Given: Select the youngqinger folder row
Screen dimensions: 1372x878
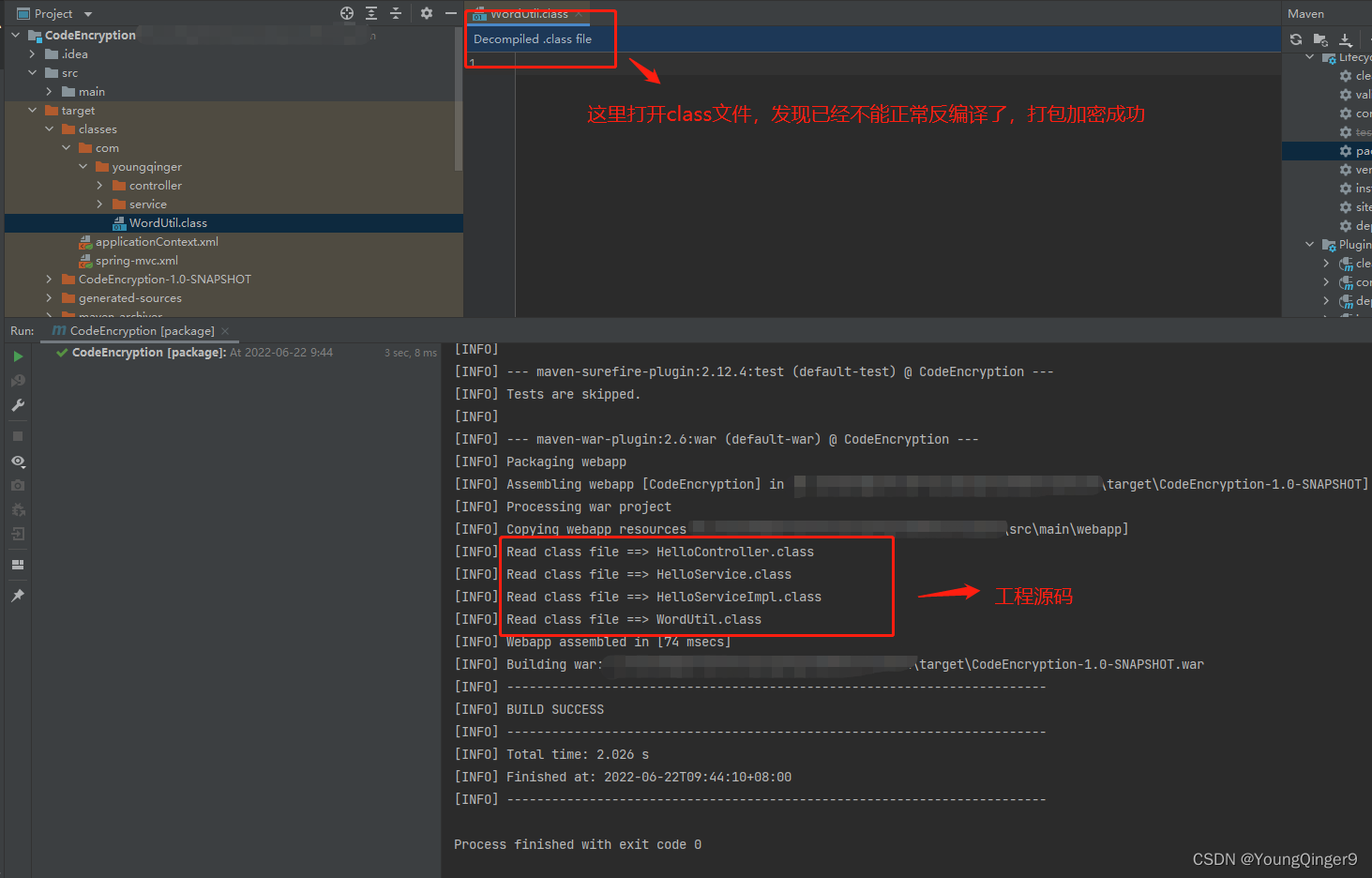Looking at the screenshot, I should click(234, 166).
